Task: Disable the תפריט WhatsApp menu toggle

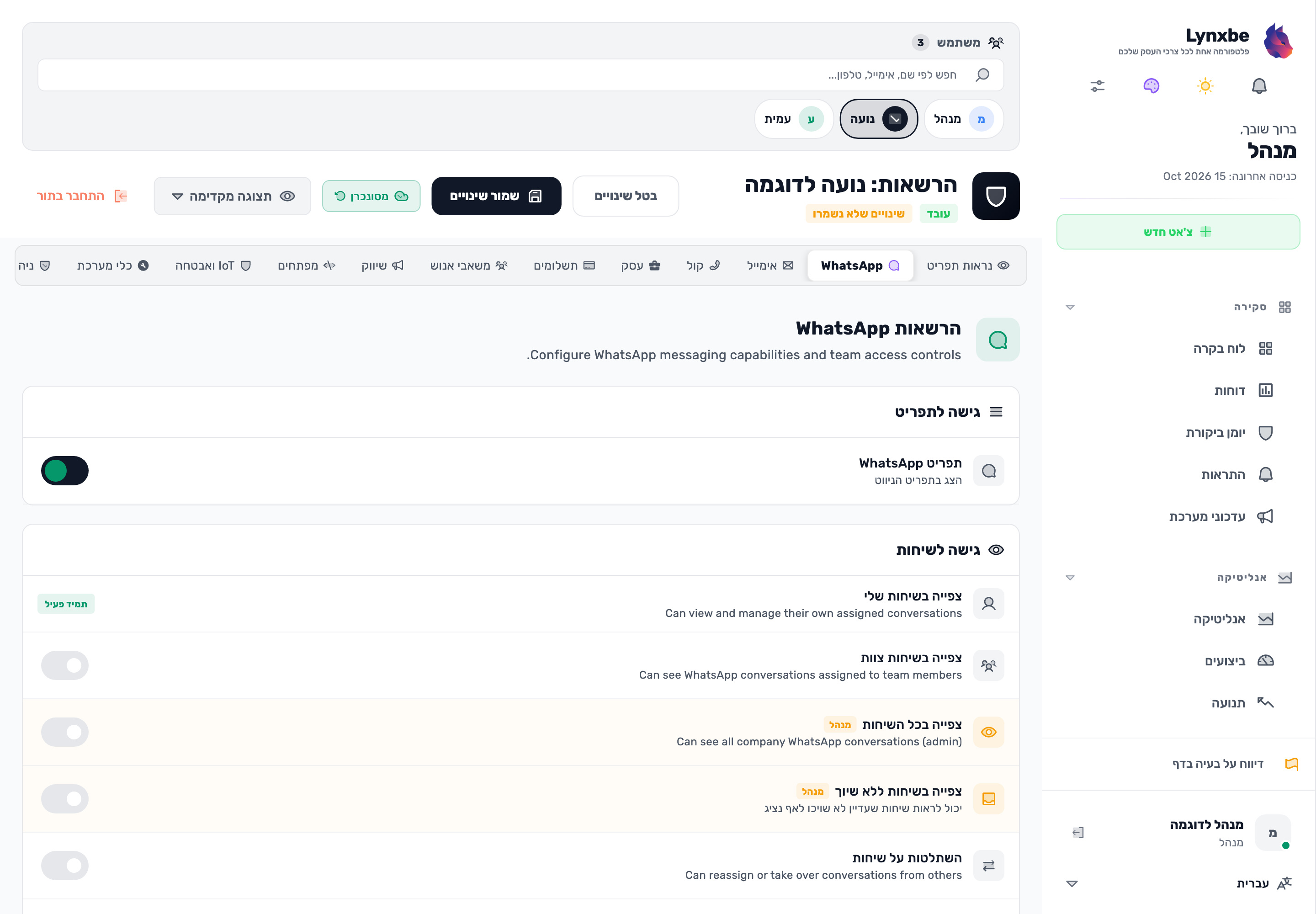Action: click(x=65, y=471)
